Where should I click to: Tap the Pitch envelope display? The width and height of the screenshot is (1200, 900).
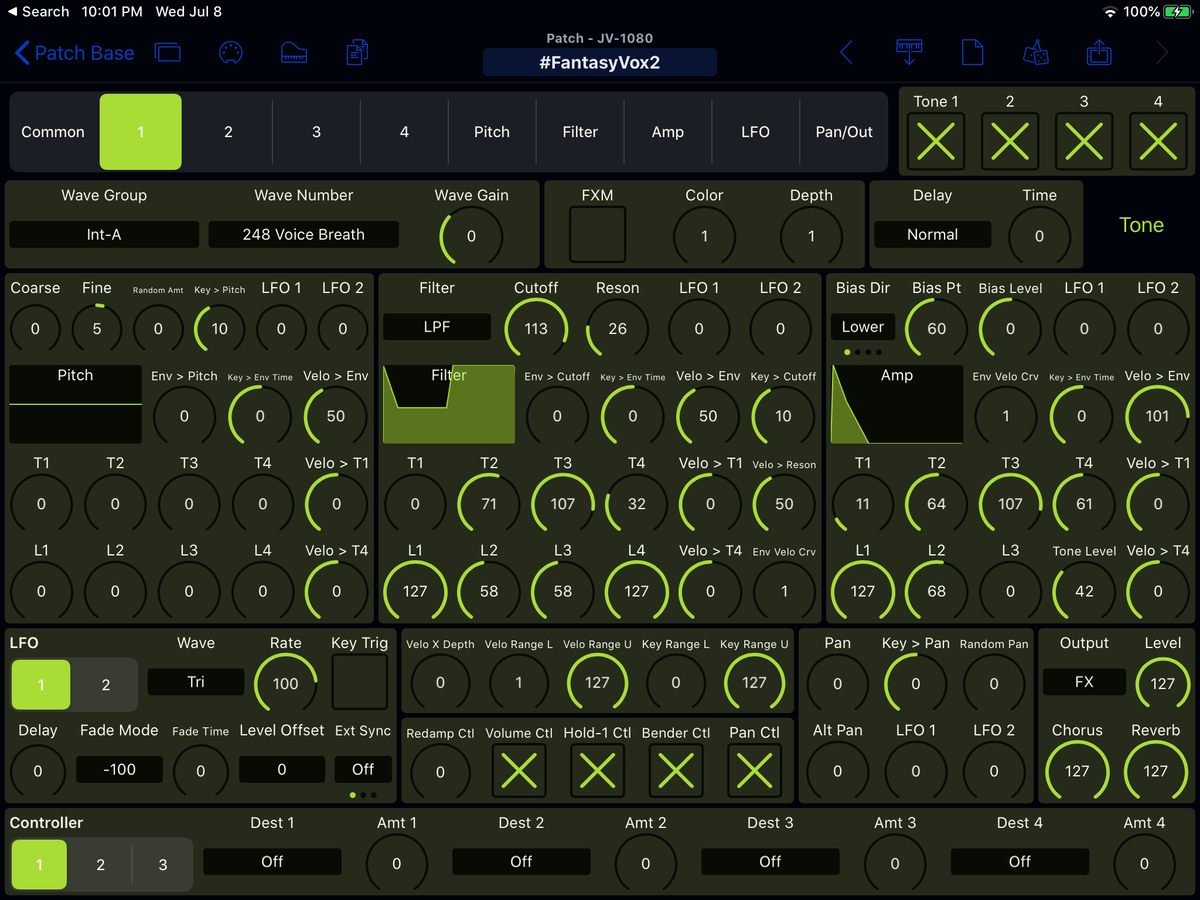click(x=75, y=404)
